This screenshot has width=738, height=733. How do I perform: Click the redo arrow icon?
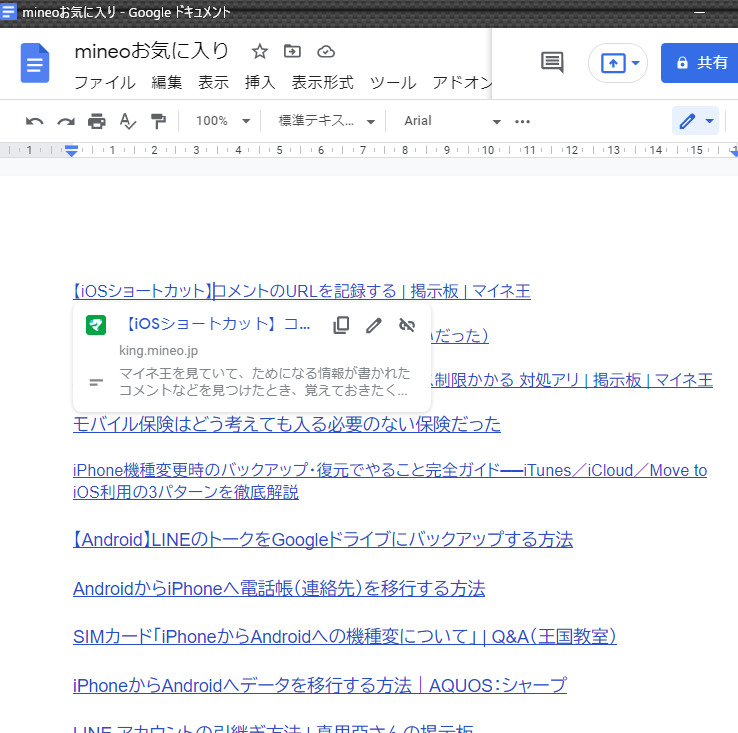(66, 121)
